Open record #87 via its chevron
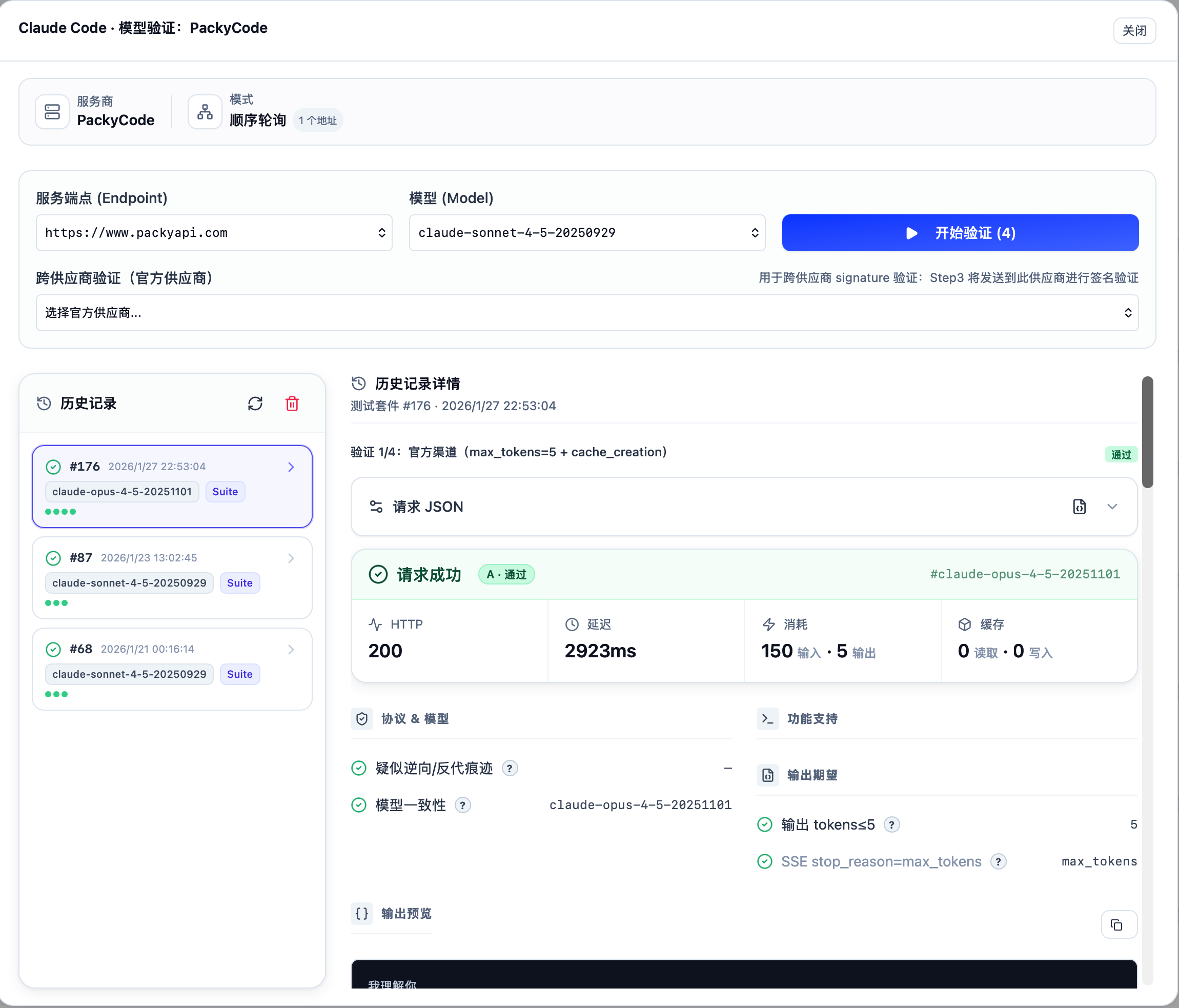1179x1008 pixels. pos(291,558)
